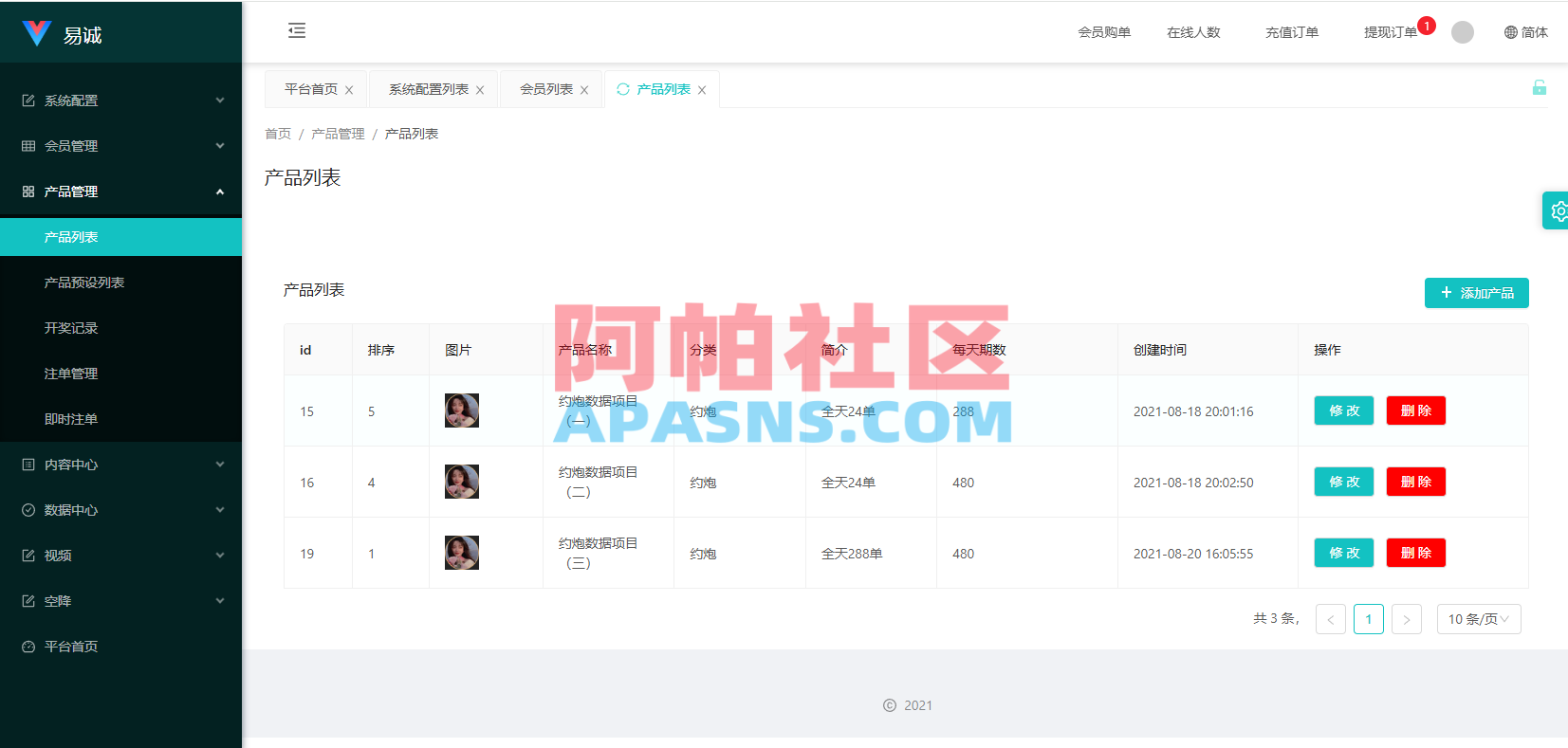Click the 首页 breadcrumb link
Image resolution: width=1568 pixels, height=748 pixels.
tap(278, 134)
